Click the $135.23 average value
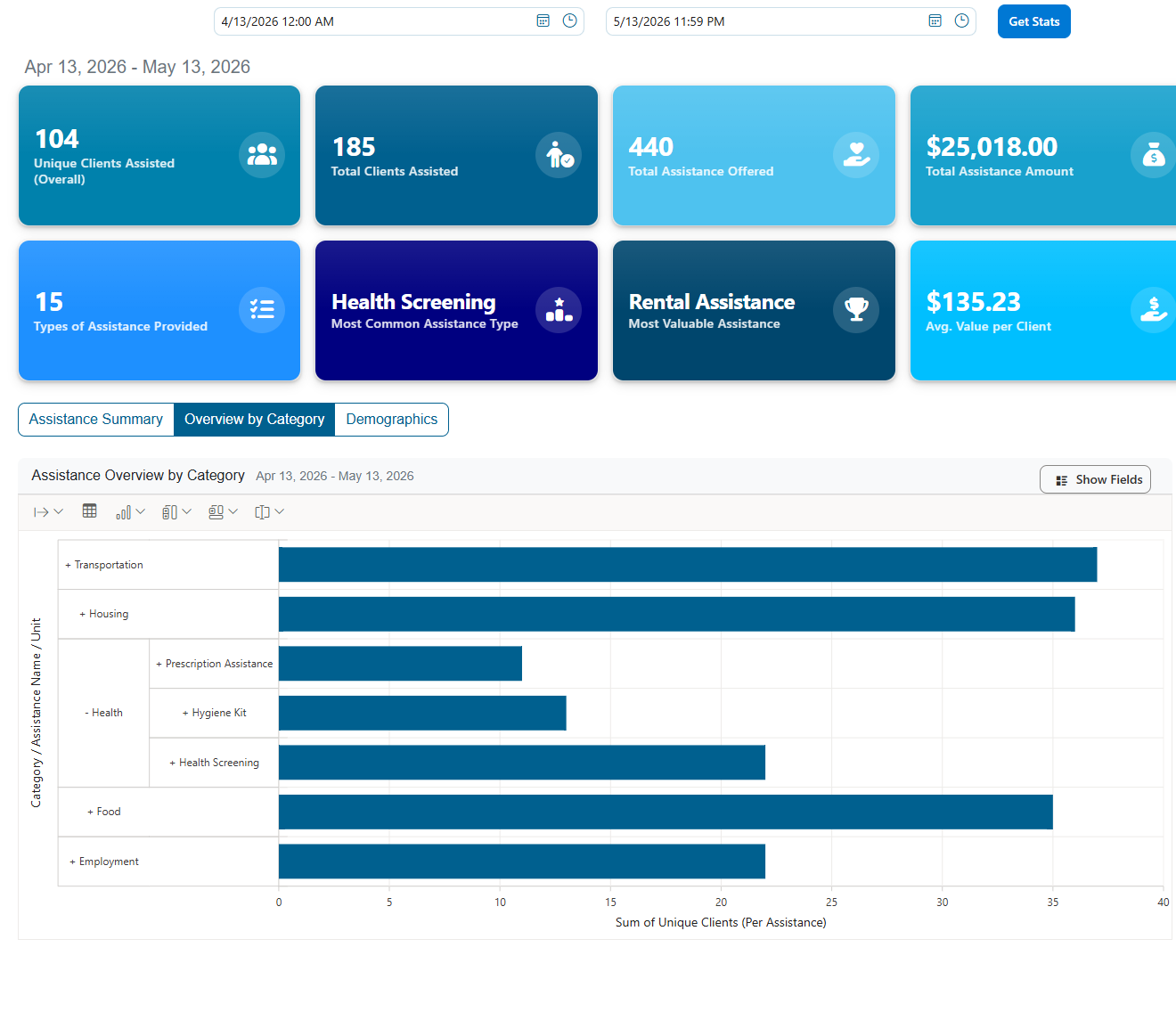 click(x=973, y=302)
